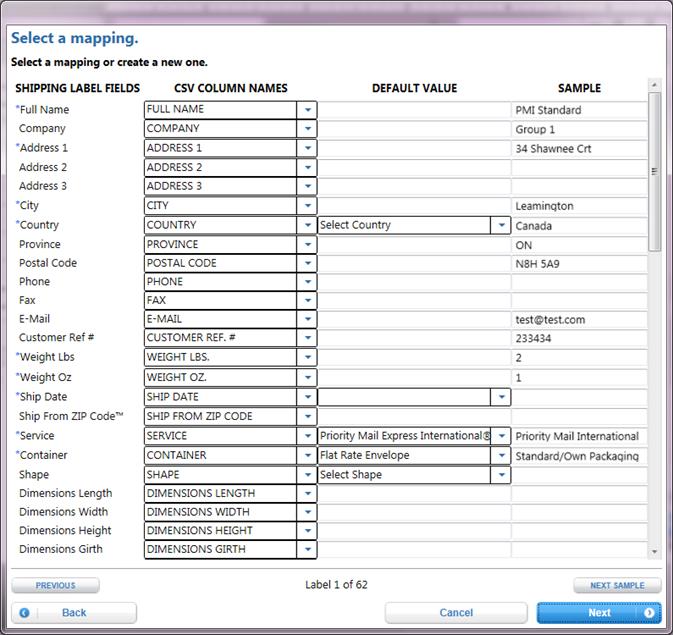Expand the Flat Rate Envelope default dropdown
The width and height of the screenshot is (673, 635).
(501, 456)
